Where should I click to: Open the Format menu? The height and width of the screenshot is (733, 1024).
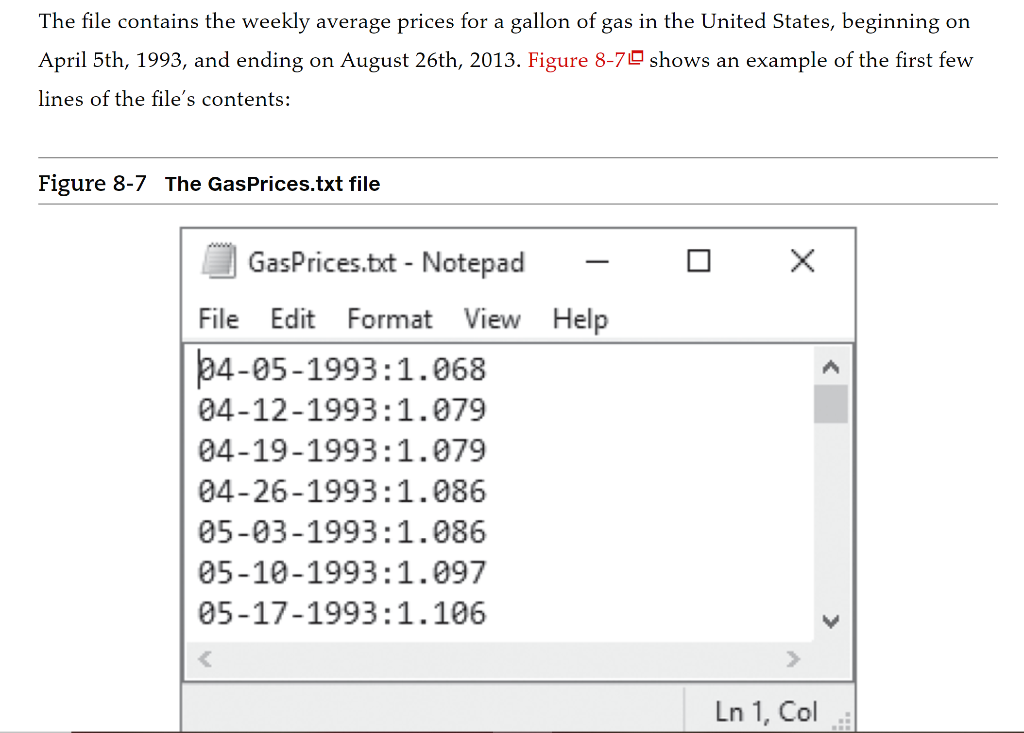(x=389, y=319)
